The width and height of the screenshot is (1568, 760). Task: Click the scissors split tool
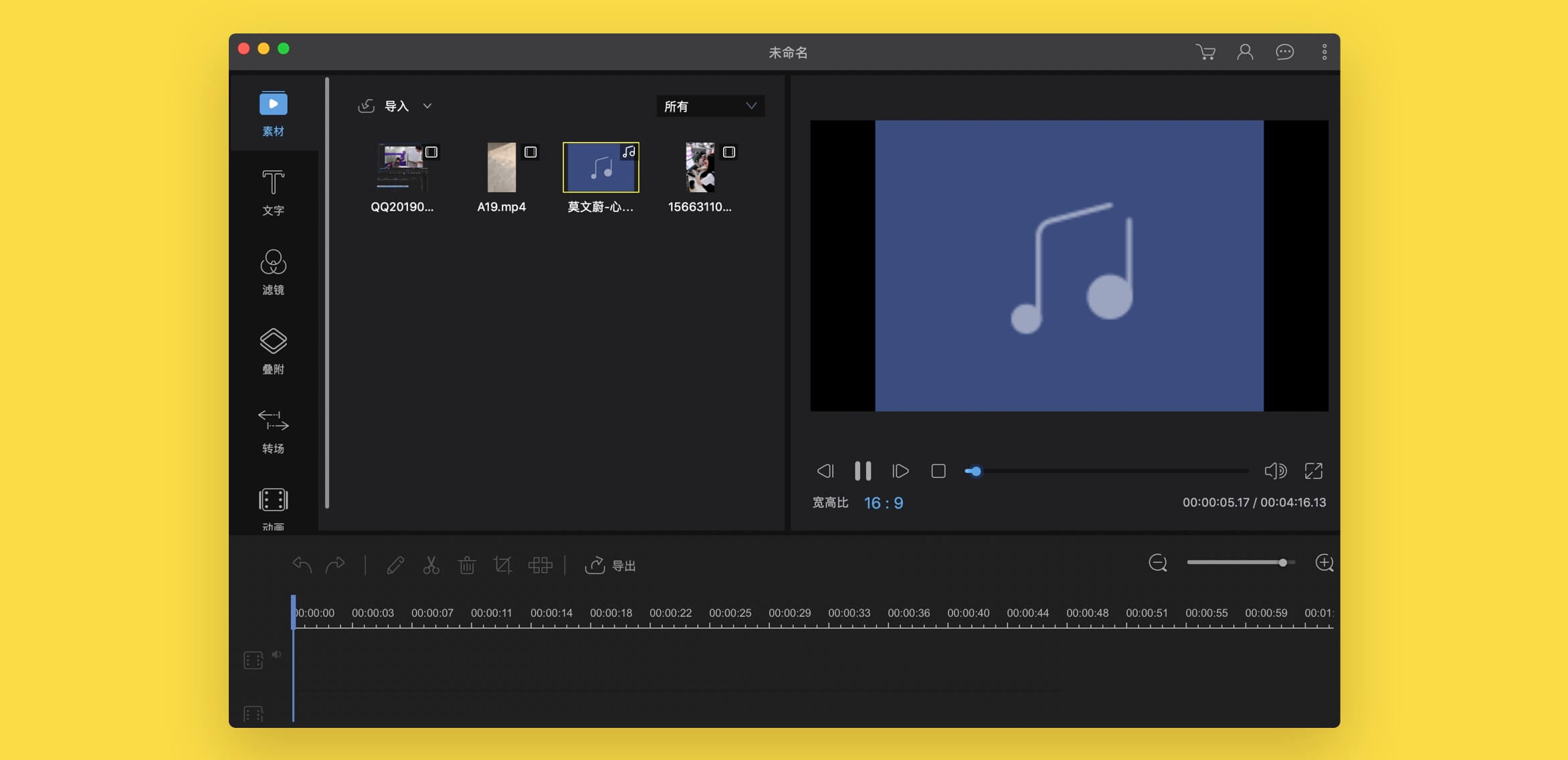click(x=431, y=565)
